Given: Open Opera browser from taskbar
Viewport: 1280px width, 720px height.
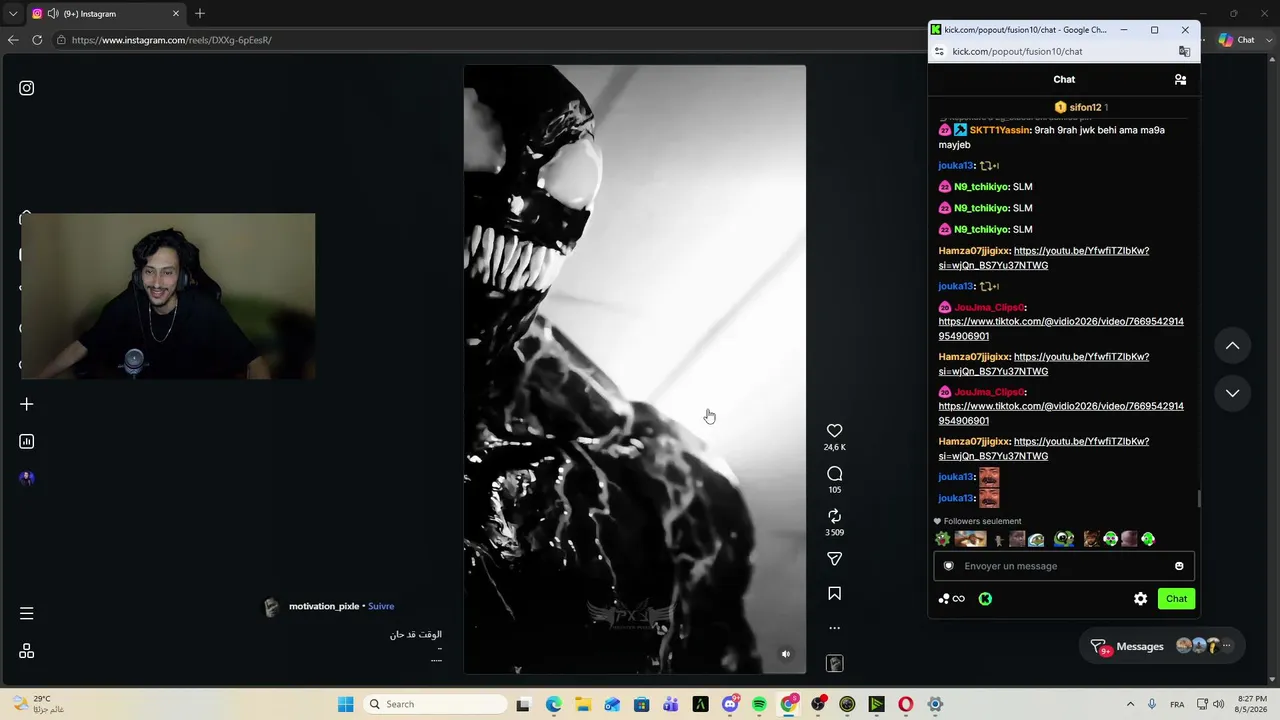Looking at the screenshot, I should (x=906, y=704).
